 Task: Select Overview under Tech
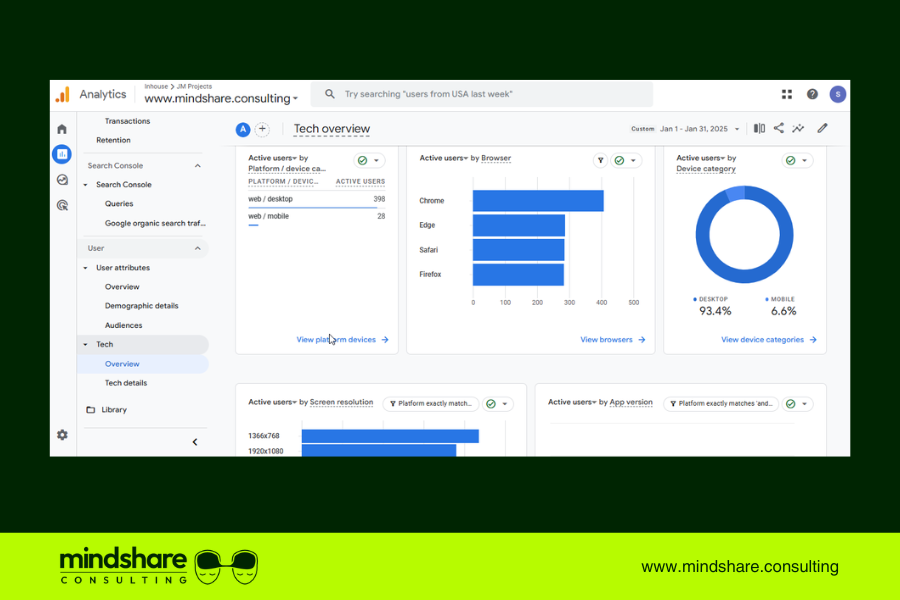(122, 364)
